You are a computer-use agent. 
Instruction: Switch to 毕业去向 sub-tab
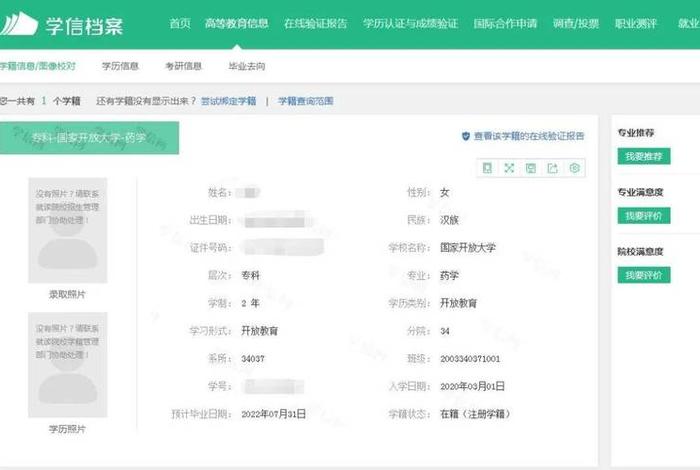click(247, 66)
